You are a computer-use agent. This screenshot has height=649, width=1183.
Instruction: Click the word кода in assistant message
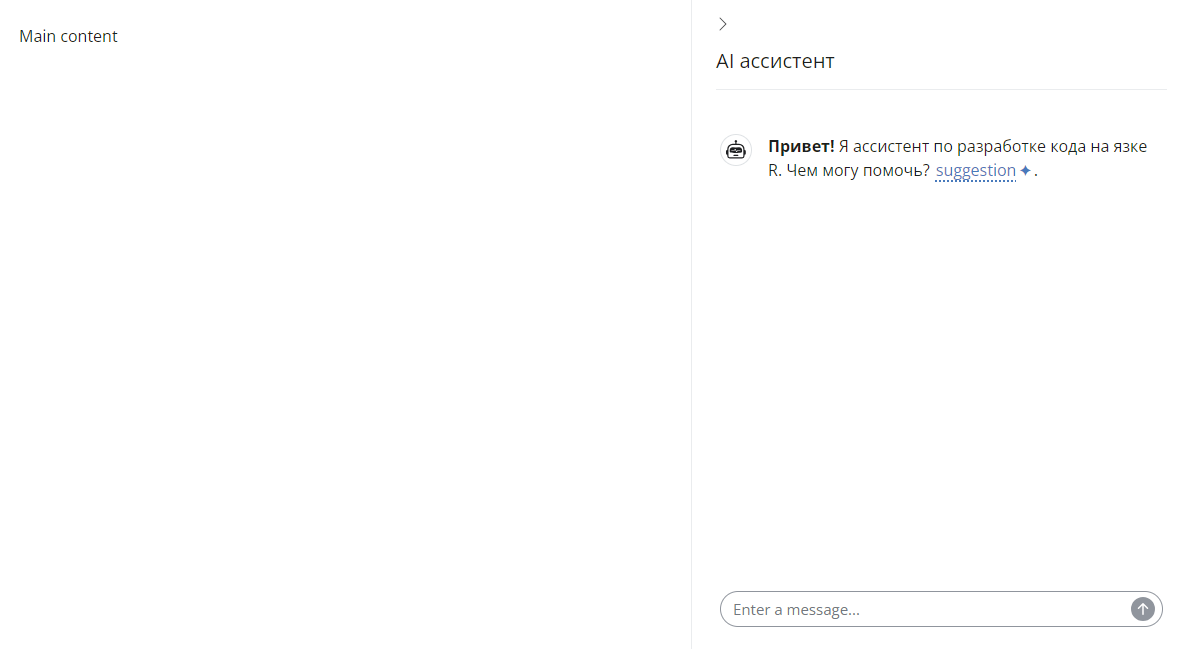[1067, 147]
